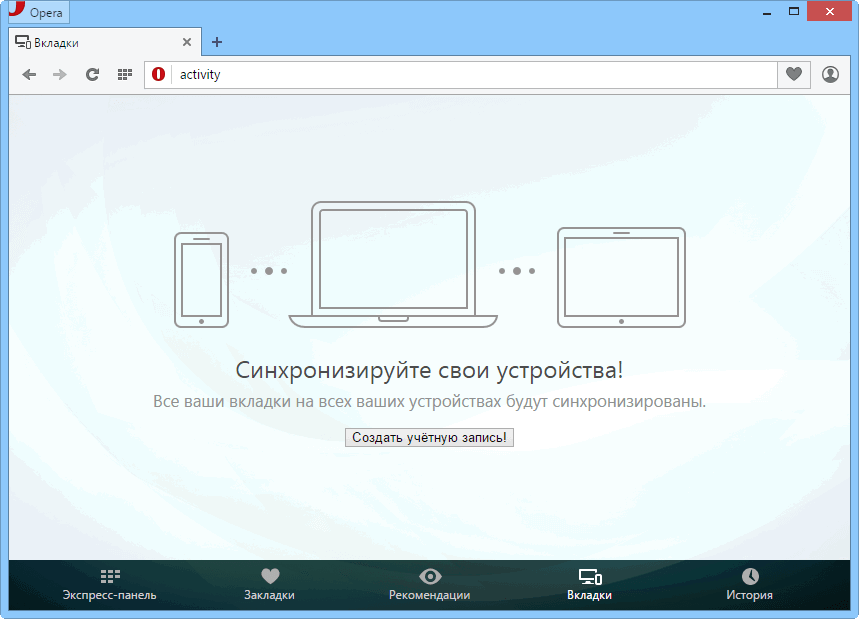Open the Opera menu button

[38, 12]
